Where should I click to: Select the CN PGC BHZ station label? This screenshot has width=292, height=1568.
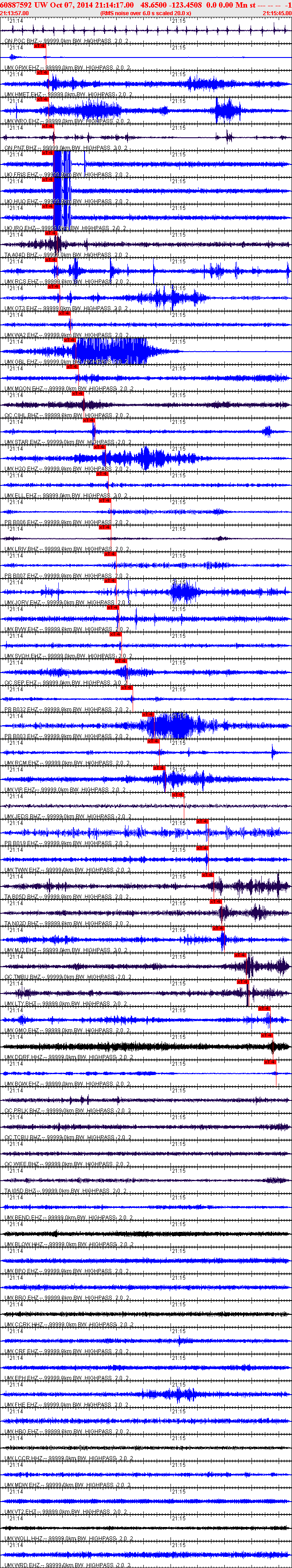66,41
